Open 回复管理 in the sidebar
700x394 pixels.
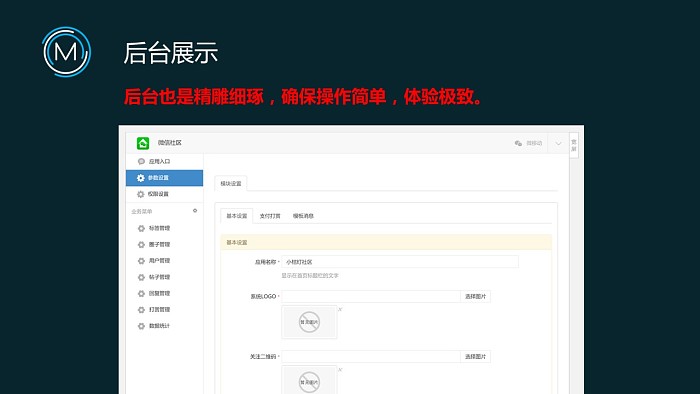pyautogui.click(x=159, y=293)
